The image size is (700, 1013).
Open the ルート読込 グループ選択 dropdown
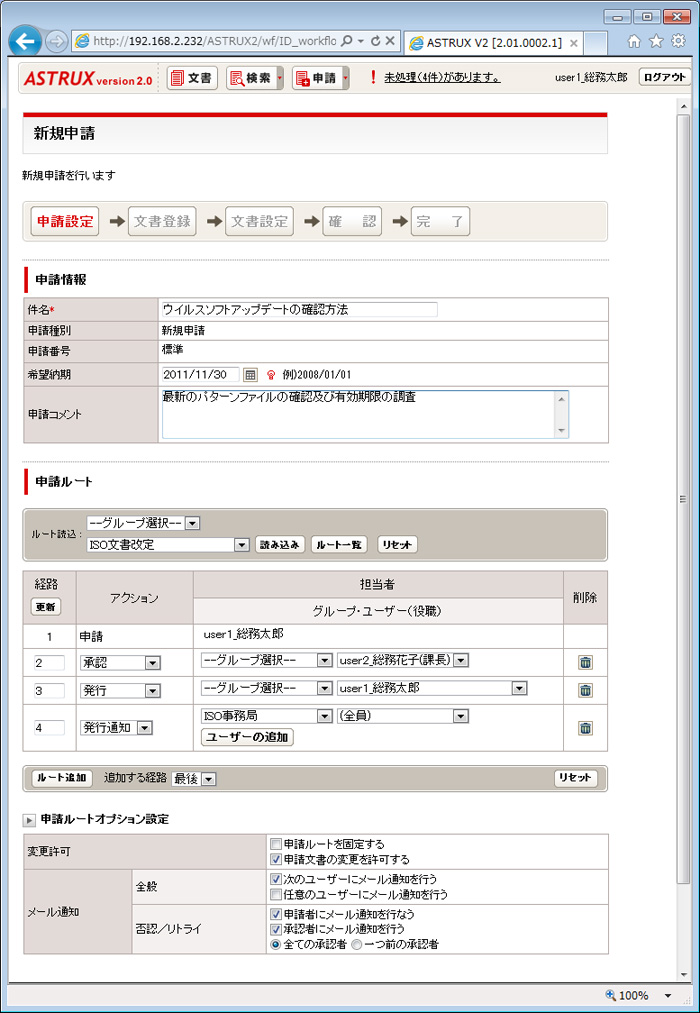click(141, 523)
